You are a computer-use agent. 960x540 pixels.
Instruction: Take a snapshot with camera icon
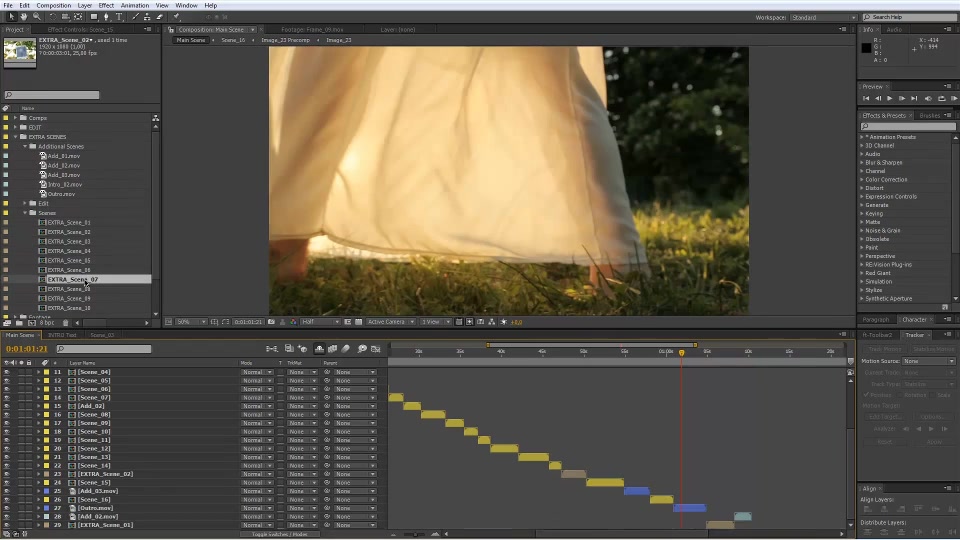click(271, 321)
